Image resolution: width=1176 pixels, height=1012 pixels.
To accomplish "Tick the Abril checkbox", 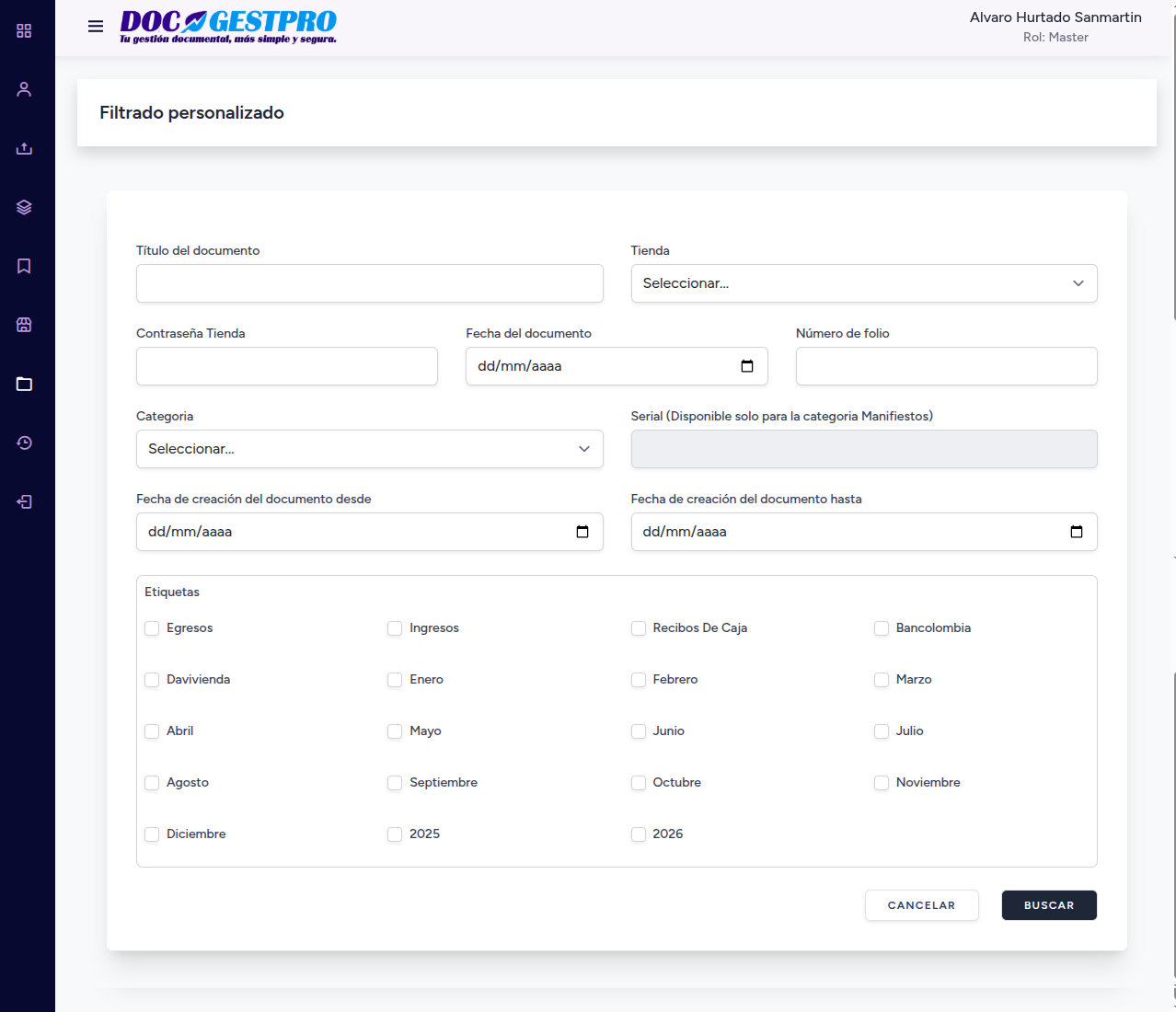I will [x=152, y=731].
